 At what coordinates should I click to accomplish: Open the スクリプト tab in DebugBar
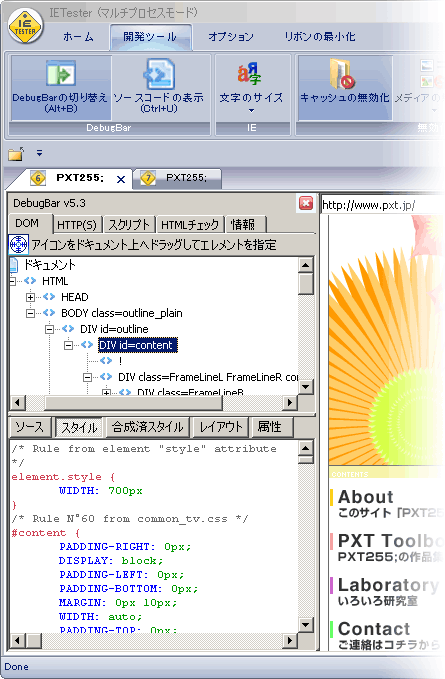point(129,225)
